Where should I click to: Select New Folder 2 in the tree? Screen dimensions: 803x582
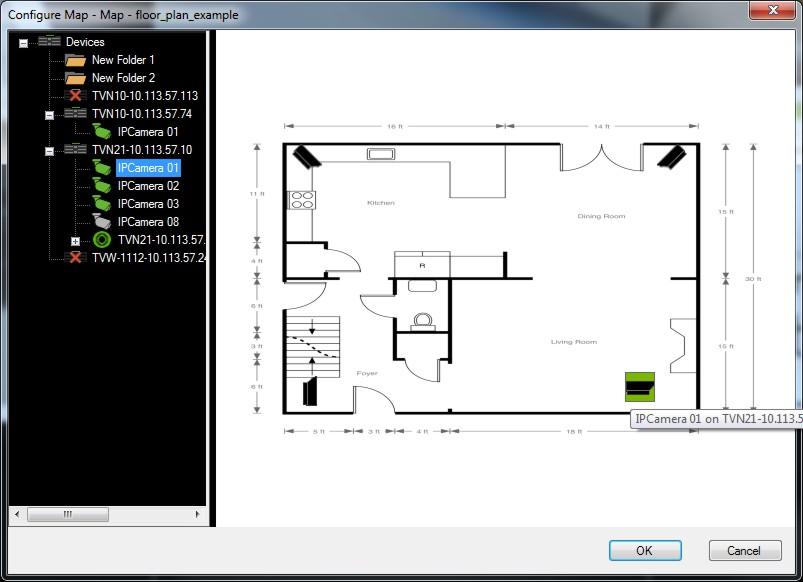pos(123,78)
